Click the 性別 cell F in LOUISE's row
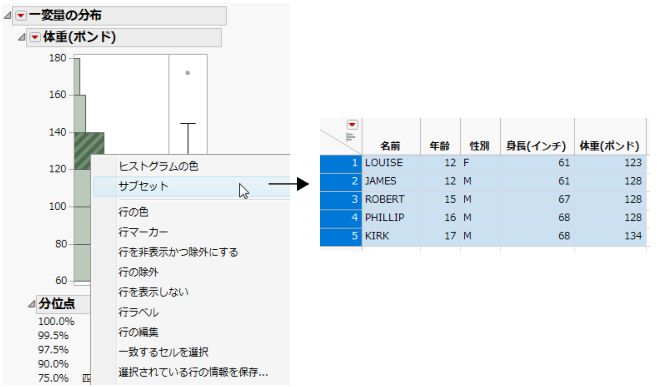Image resolution: width=659 pixels, height=387 pixels. point(480,163)
